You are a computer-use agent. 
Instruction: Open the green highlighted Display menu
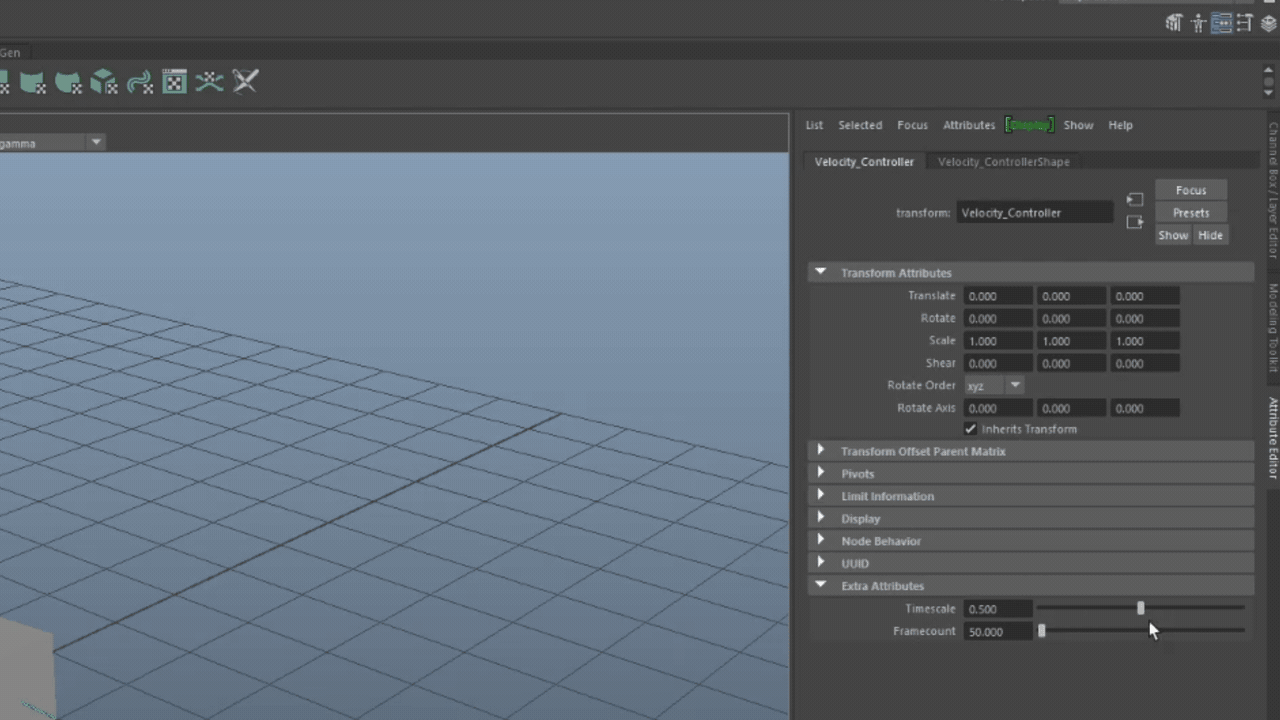[x=1029, y=125]
